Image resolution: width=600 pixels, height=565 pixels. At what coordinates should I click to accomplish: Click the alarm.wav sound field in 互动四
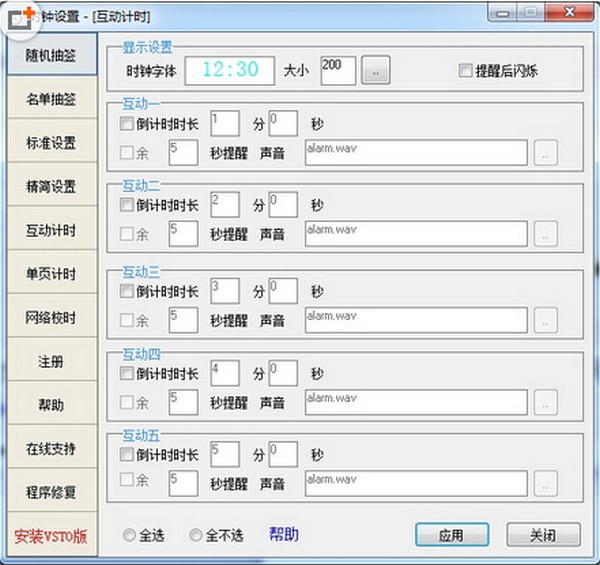point(416,402)
